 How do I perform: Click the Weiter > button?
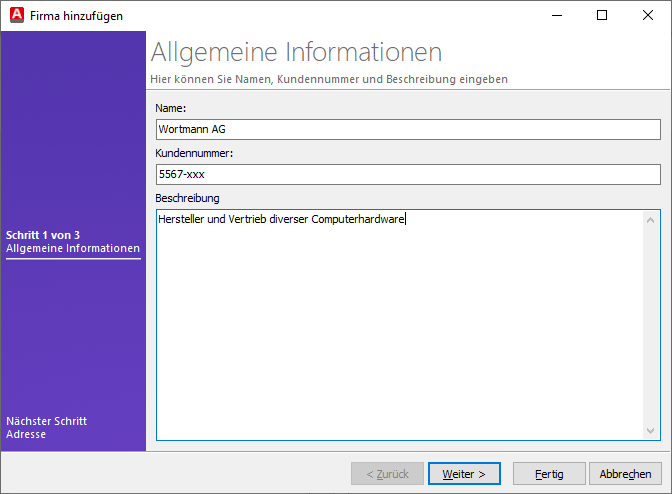coord(464,474)
